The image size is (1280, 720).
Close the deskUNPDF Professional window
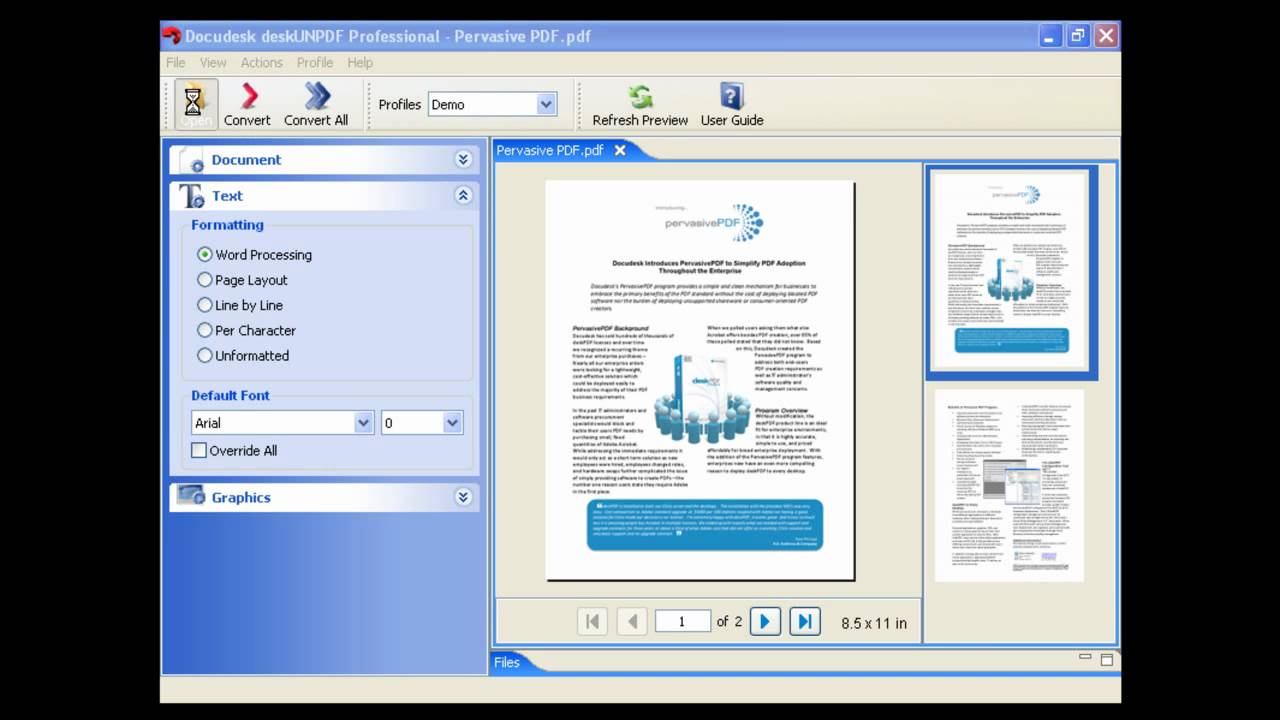(x=1106, y=36)
